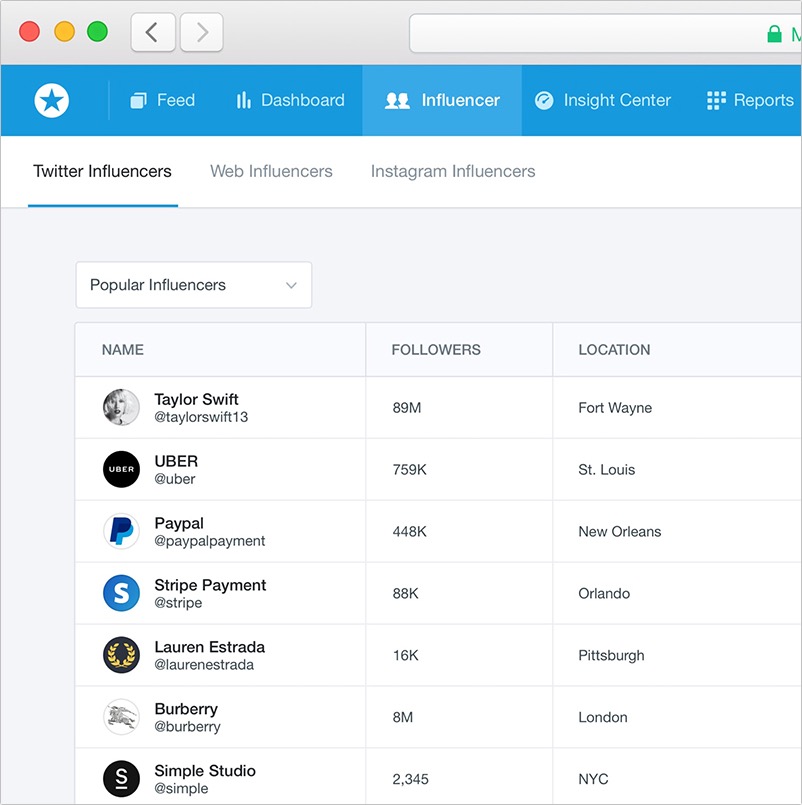Click the @uber handle
Screen dimensions: 802x805
pyautogui.click(x=175, y=479)
